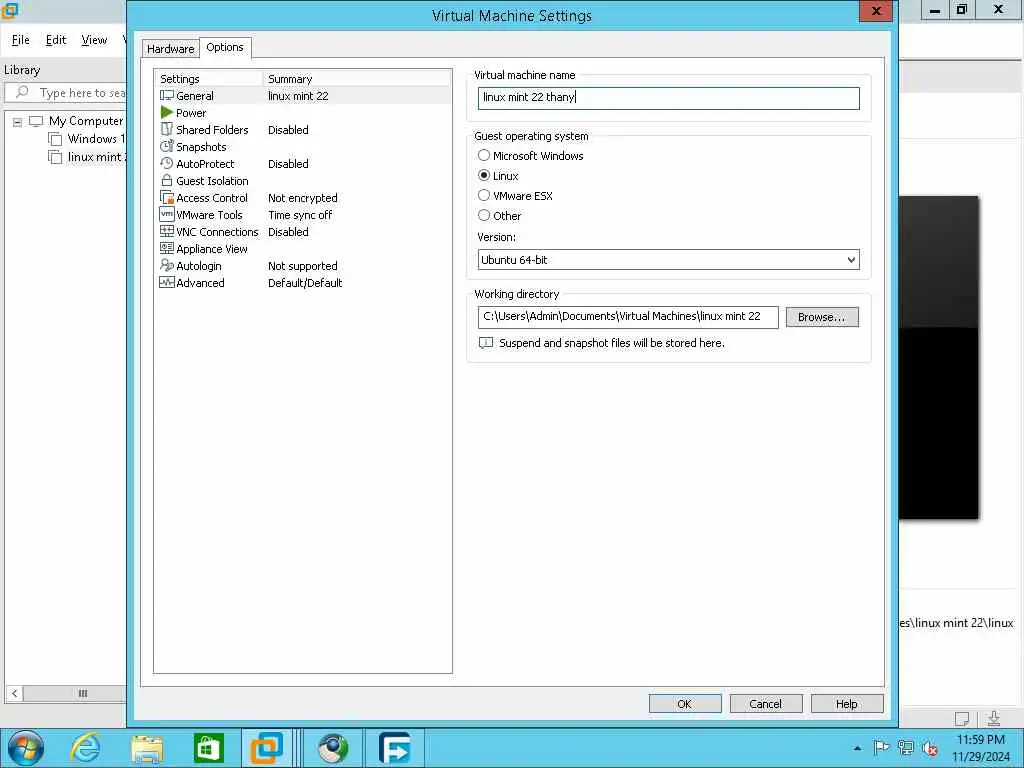Click VMware Workstation taskbar icon
The height and width of the screenshot is (768, 1024).
tap(267, 748)
